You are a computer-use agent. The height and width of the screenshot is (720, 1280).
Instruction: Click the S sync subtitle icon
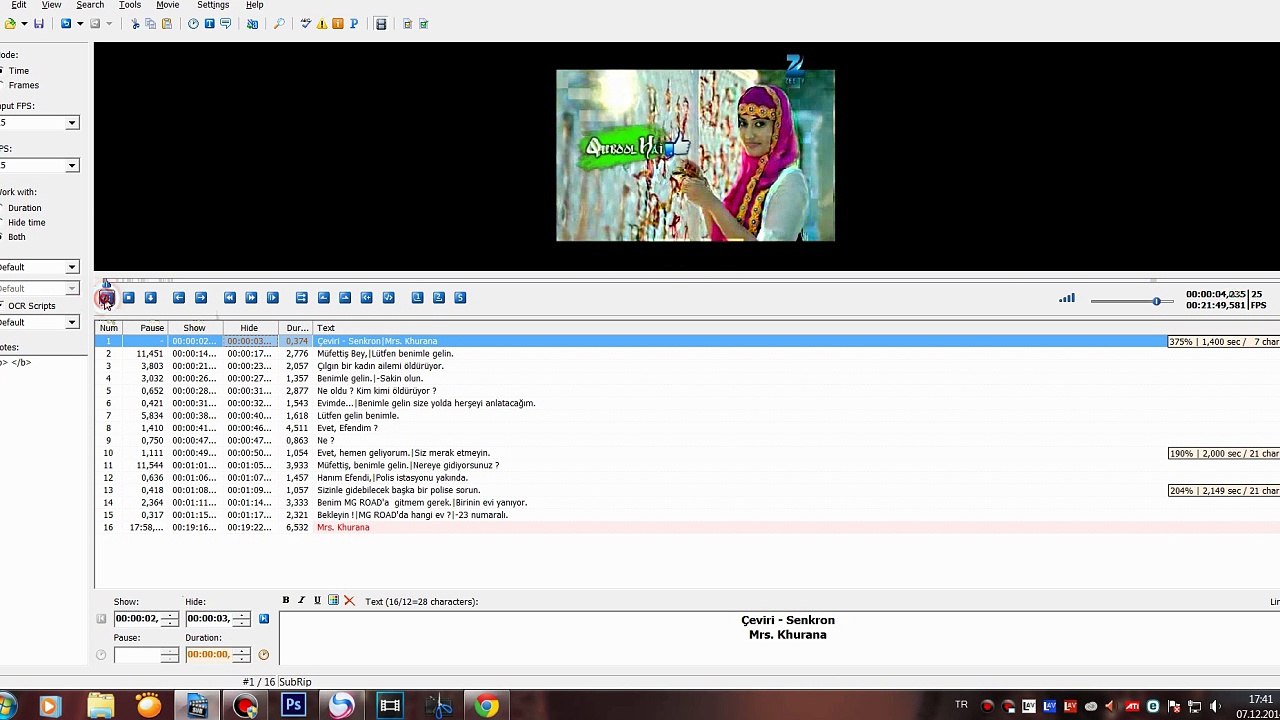460,298
